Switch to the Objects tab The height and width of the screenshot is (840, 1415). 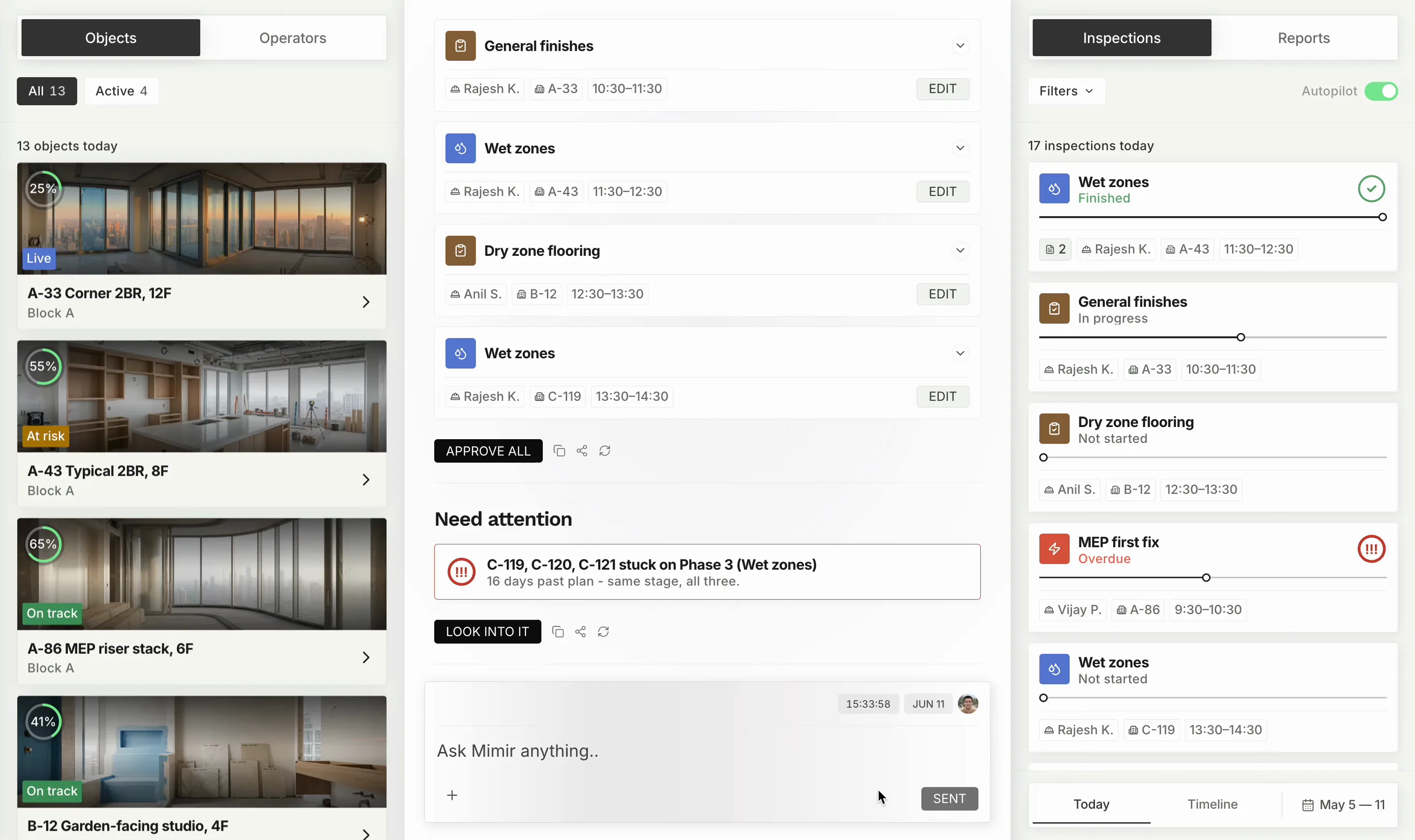click(111, 38)
